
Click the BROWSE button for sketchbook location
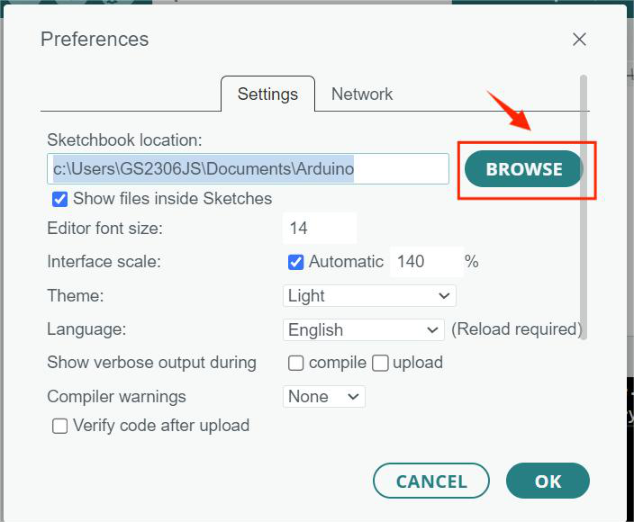(x=524, y=169)
